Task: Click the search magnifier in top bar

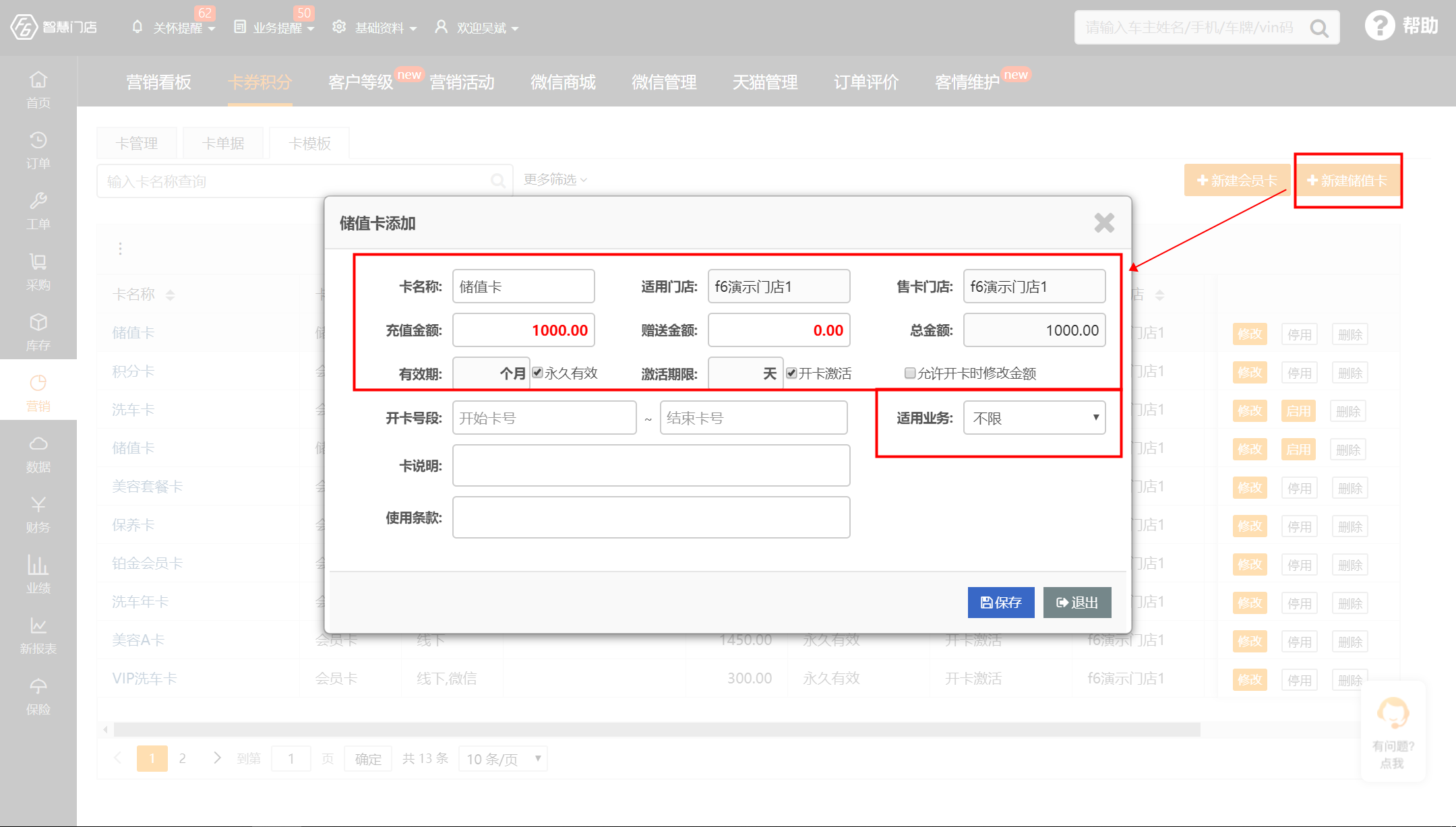Action: pos(1319,28)
